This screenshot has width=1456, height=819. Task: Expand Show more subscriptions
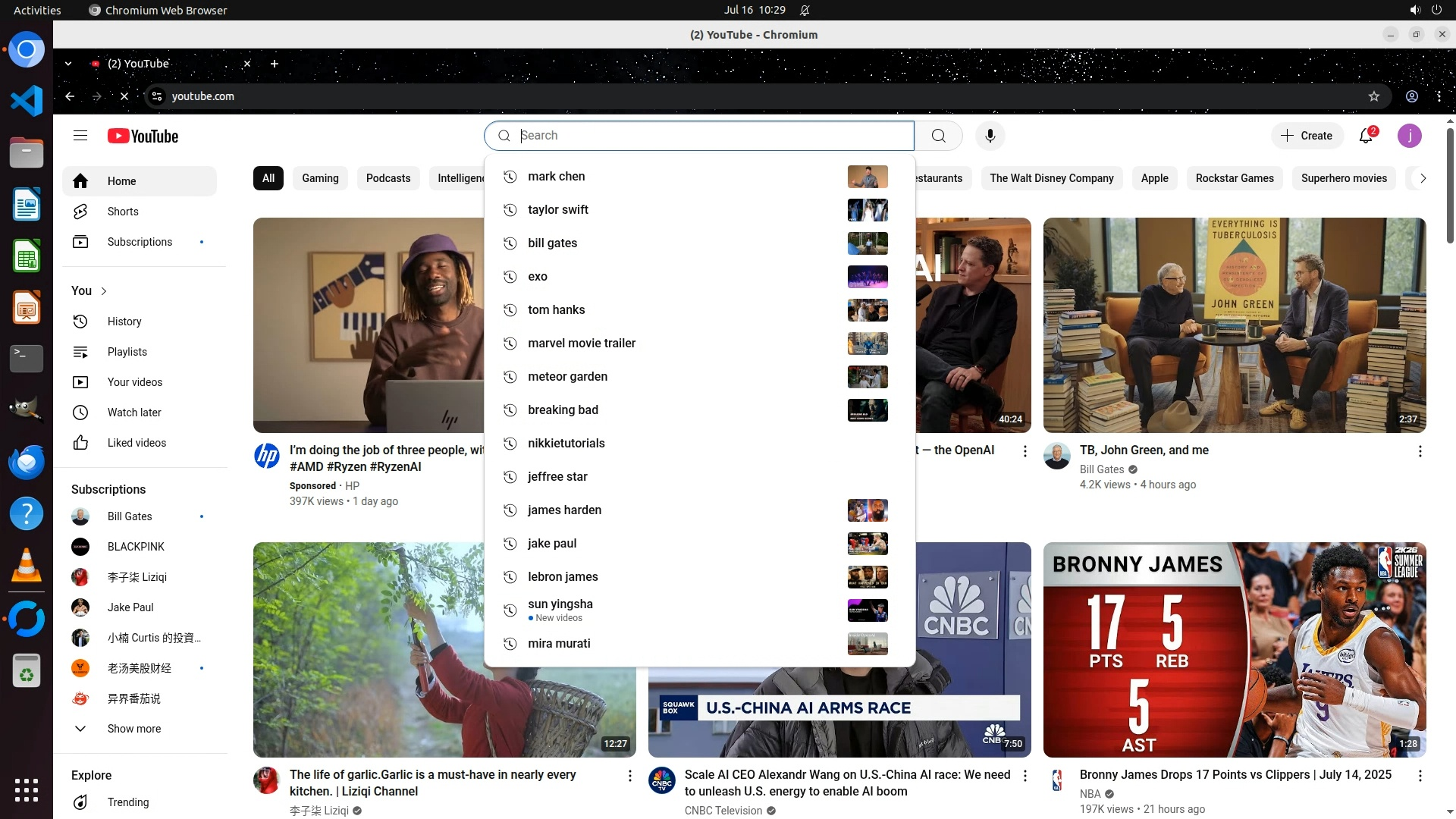pyautogui.click(x=133, y=729)
